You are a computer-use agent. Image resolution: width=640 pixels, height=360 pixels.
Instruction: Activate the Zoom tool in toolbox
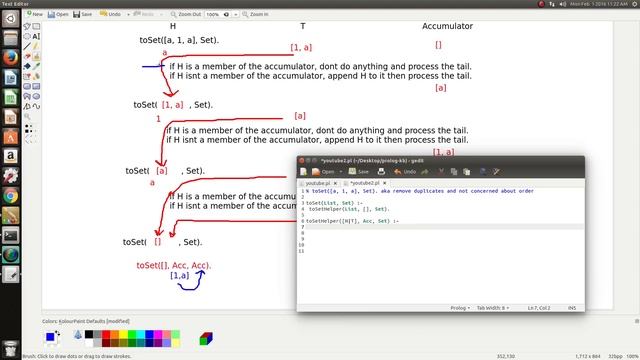click(27, 117)
